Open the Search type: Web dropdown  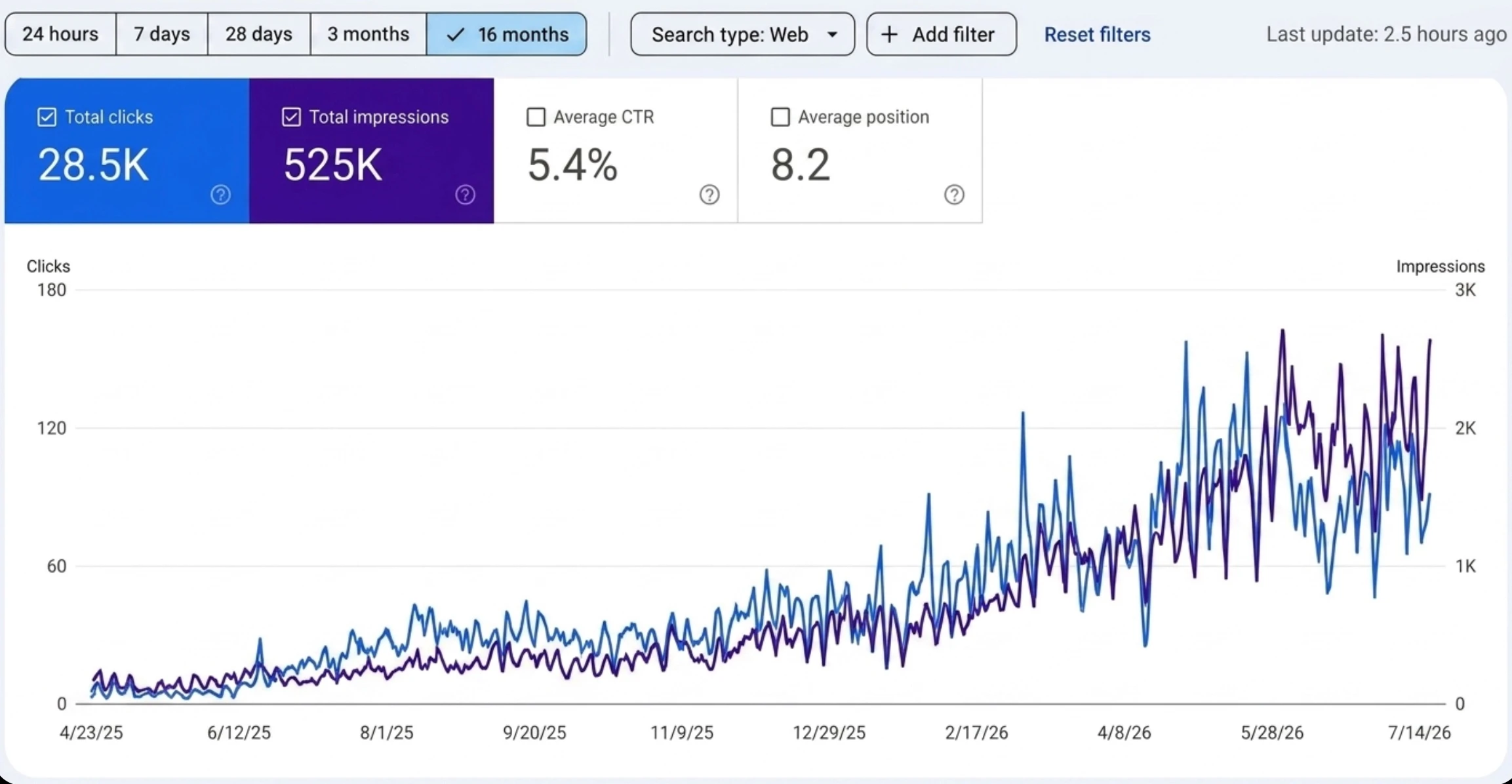tap(742, 34)
